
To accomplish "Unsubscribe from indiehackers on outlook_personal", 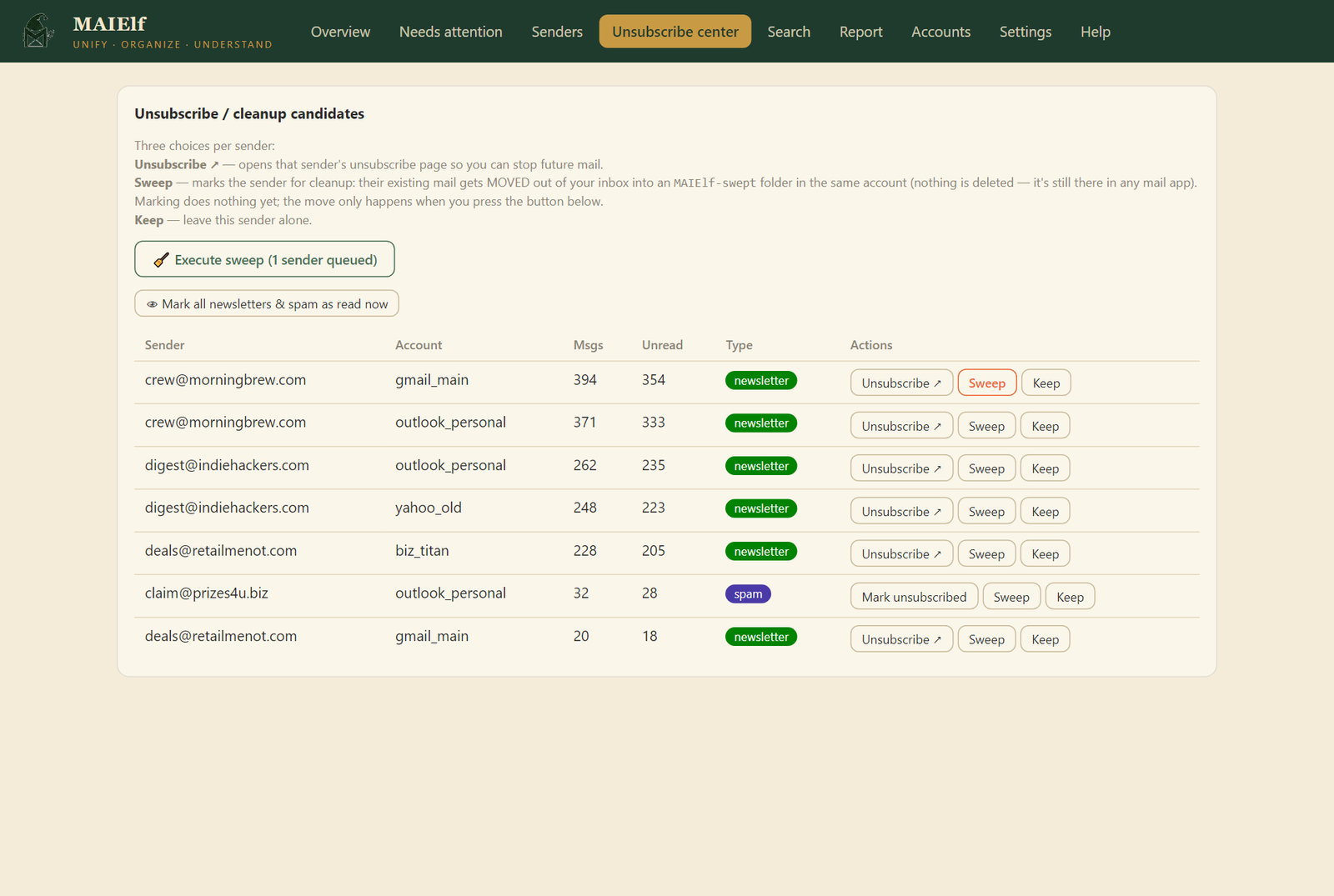I will [901, 468].
